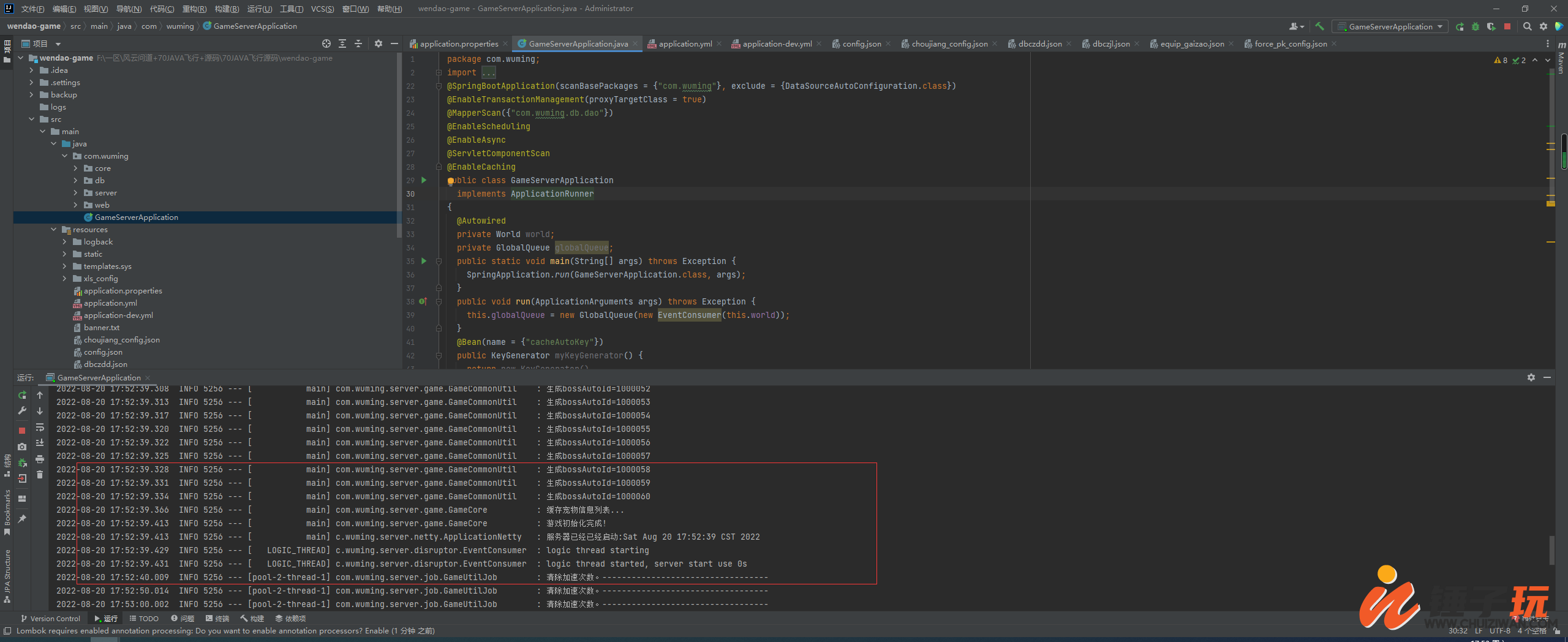The height and width of the screenshot is (642, 1568).
Task: Hide the Project panel with minus icon
Action: click(x=394, y=43)
